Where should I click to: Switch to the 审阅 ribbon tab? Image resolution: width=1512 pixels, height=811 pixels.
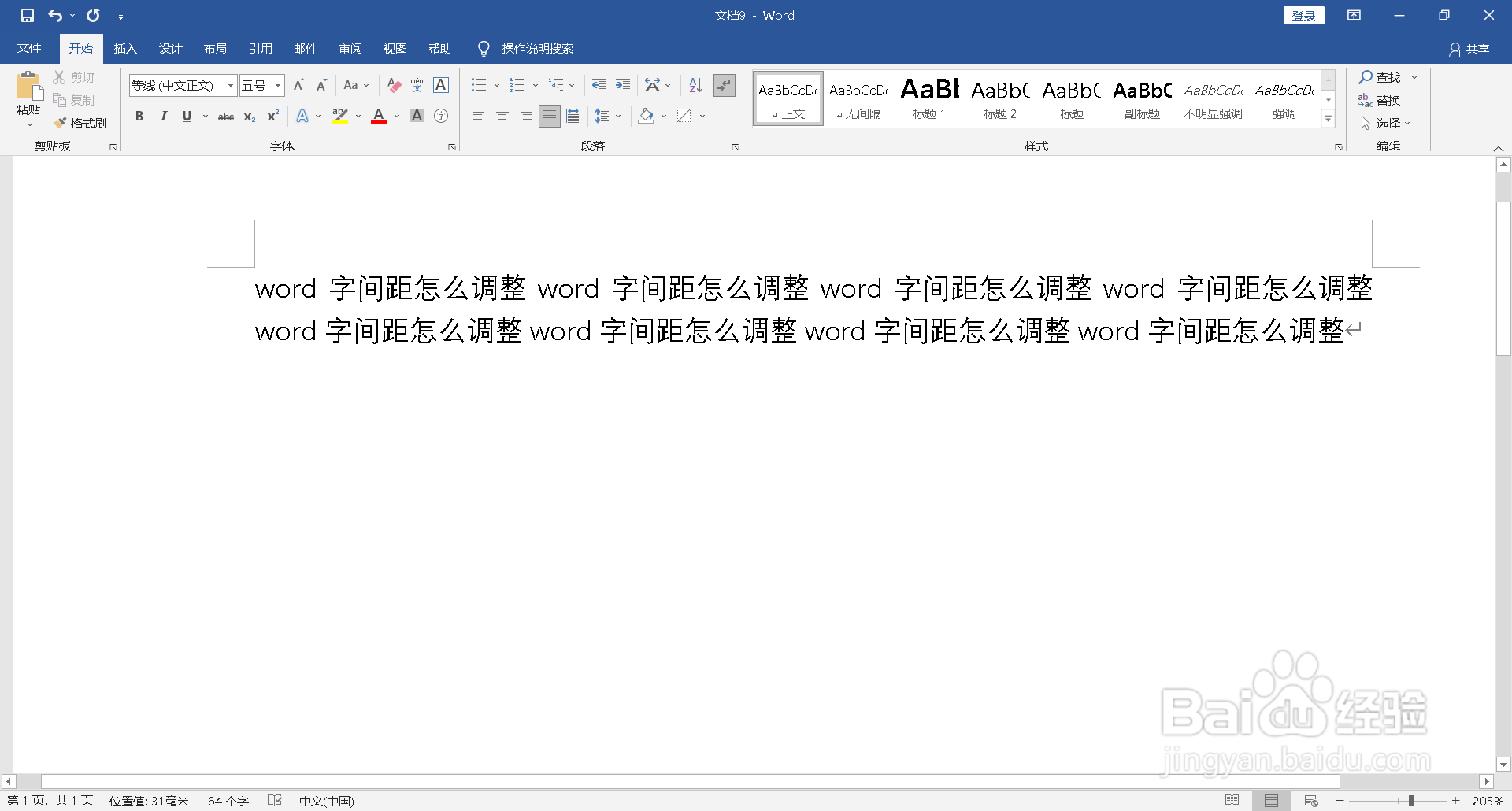click(x=350, y=49)
